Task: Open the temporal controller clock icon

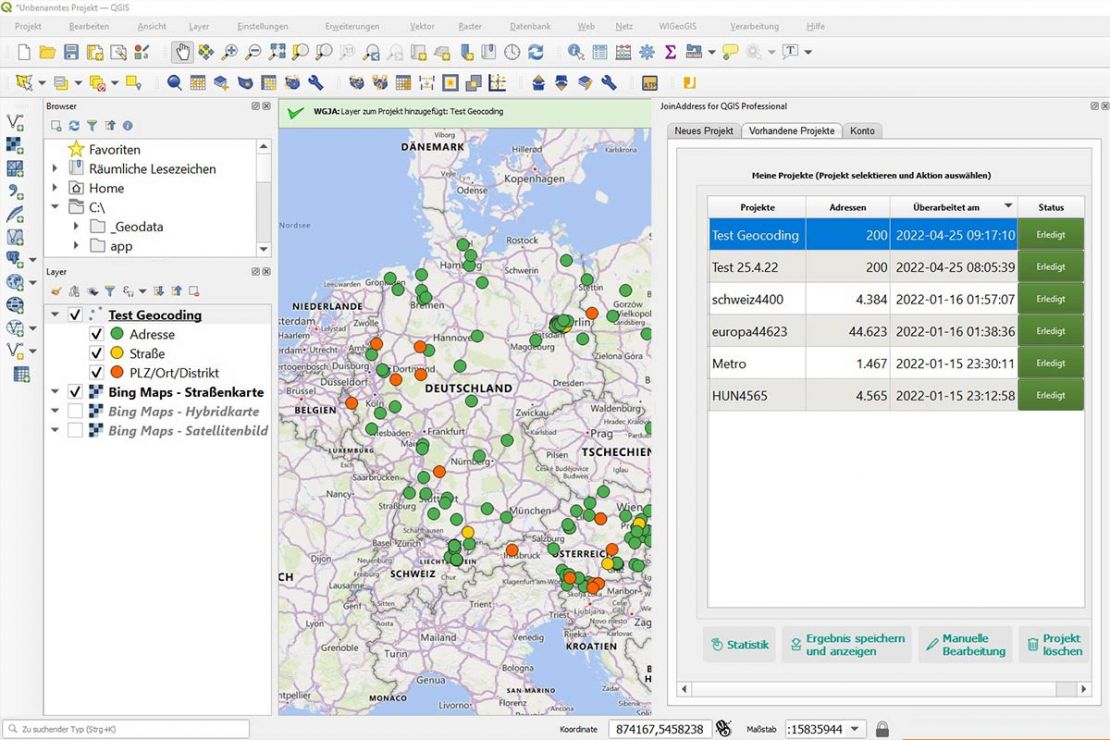Action: [512, 52]
